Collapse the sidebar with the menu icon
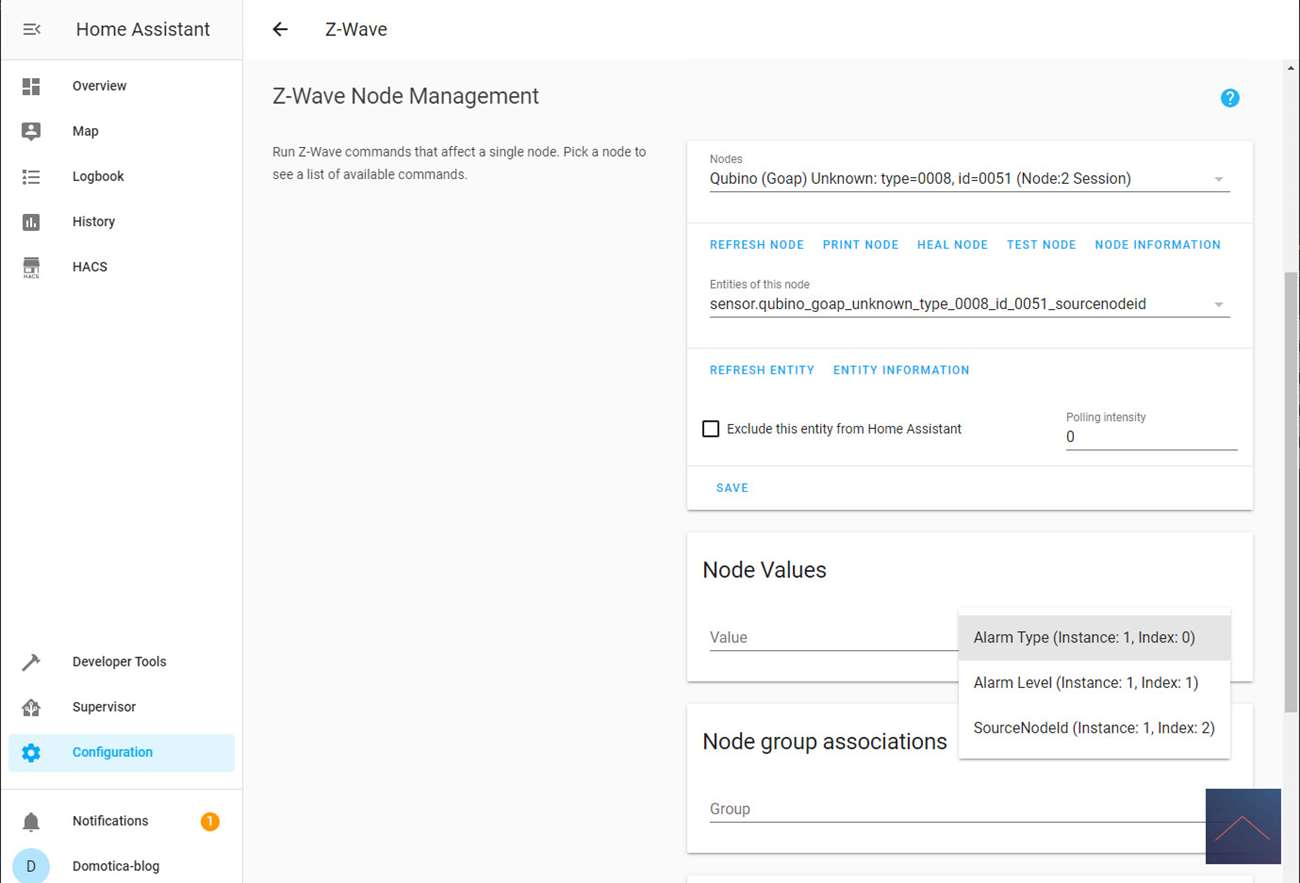1300x883 pixels. (31, 29)
